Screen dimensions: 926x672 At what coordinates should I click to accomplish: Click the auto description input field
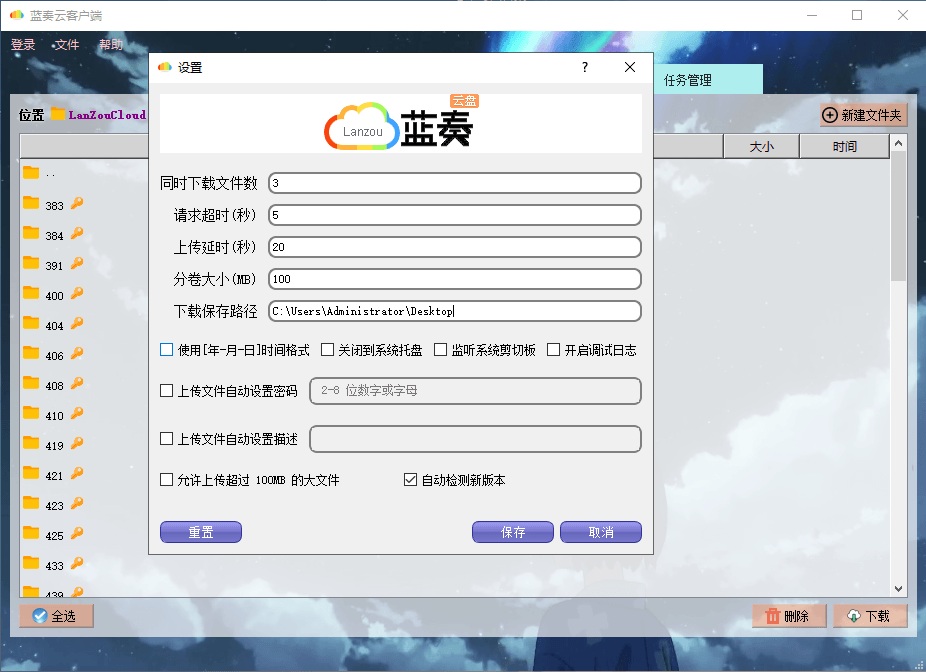coord(475,439)
